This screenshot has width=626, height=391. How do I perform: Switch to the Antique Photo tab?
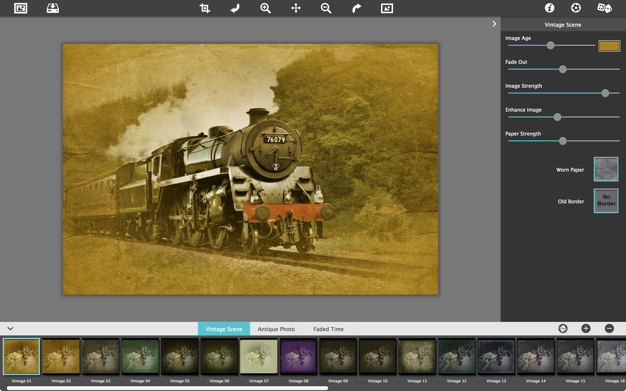click(x=276, y=329)
